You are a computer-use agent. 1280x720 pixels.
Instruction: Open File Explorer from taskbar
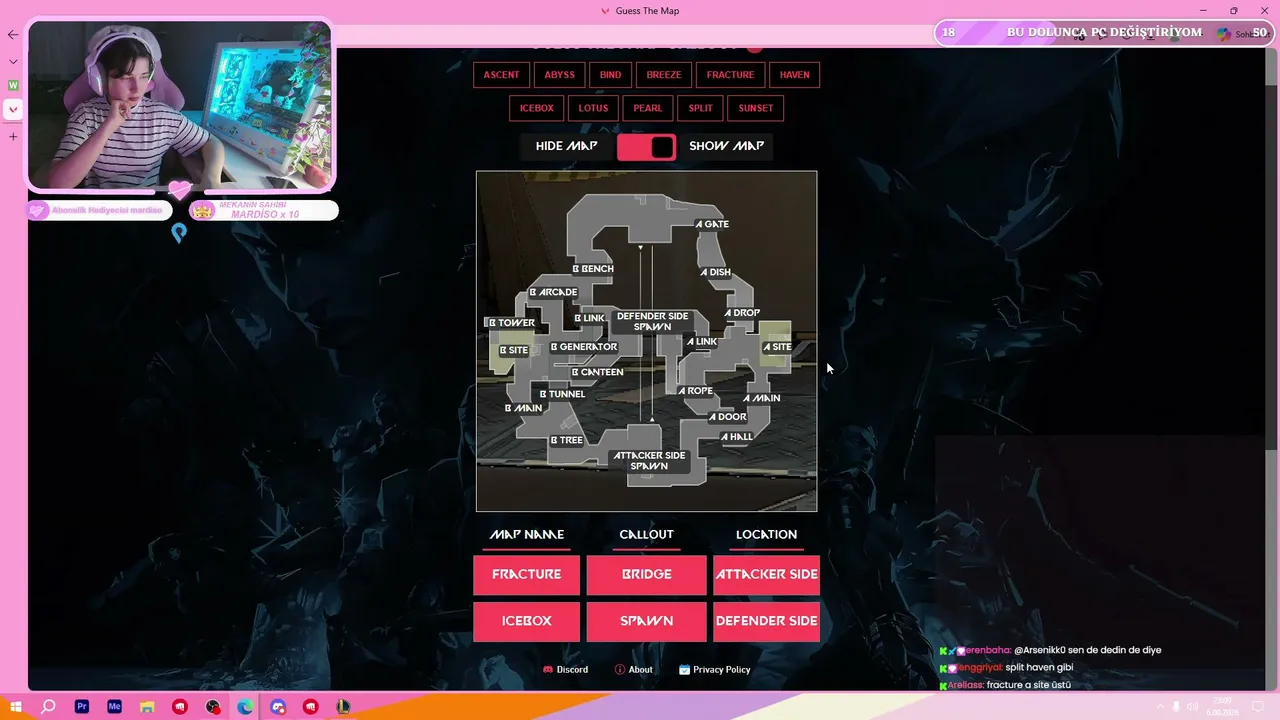coord(147,707)
